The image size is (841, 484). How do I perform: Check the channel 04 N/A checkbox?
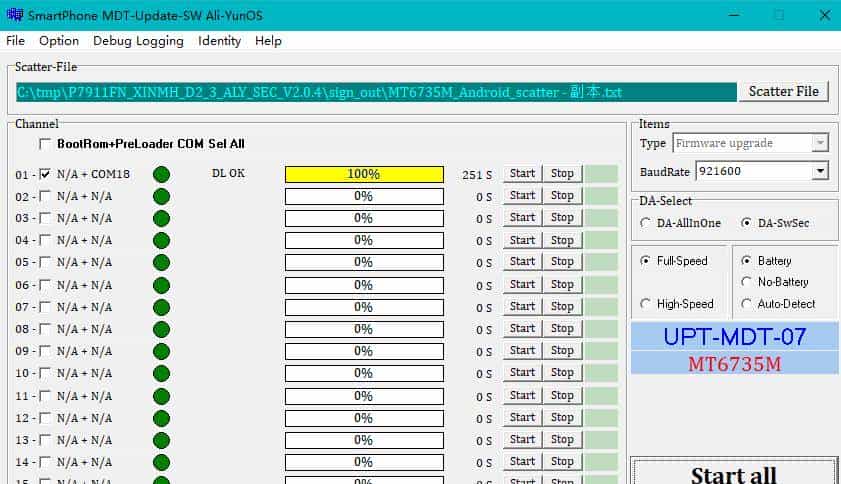click(x=45, y=240)
